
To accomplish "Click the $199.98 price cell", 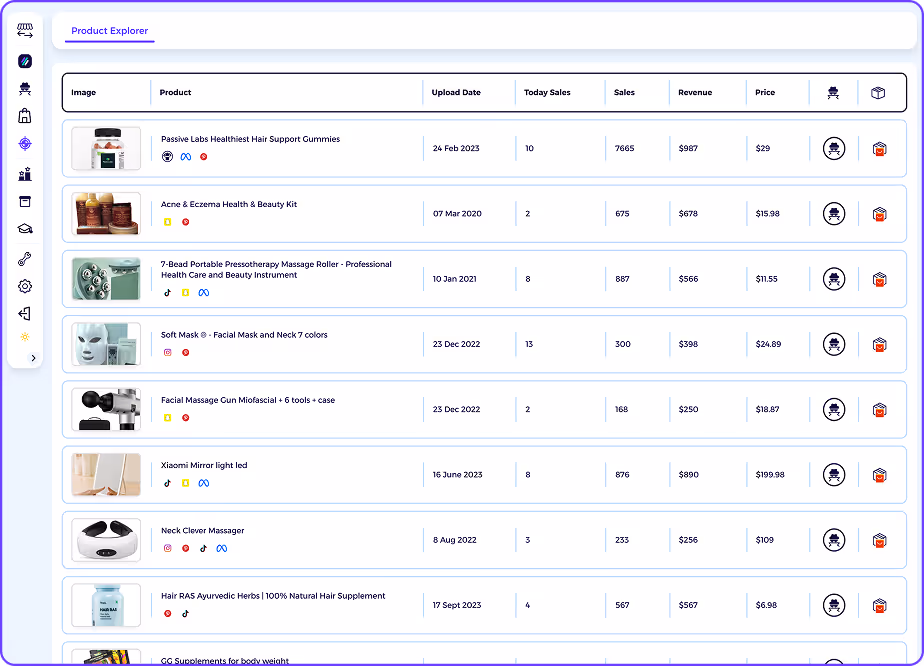I will coord(770,474).
